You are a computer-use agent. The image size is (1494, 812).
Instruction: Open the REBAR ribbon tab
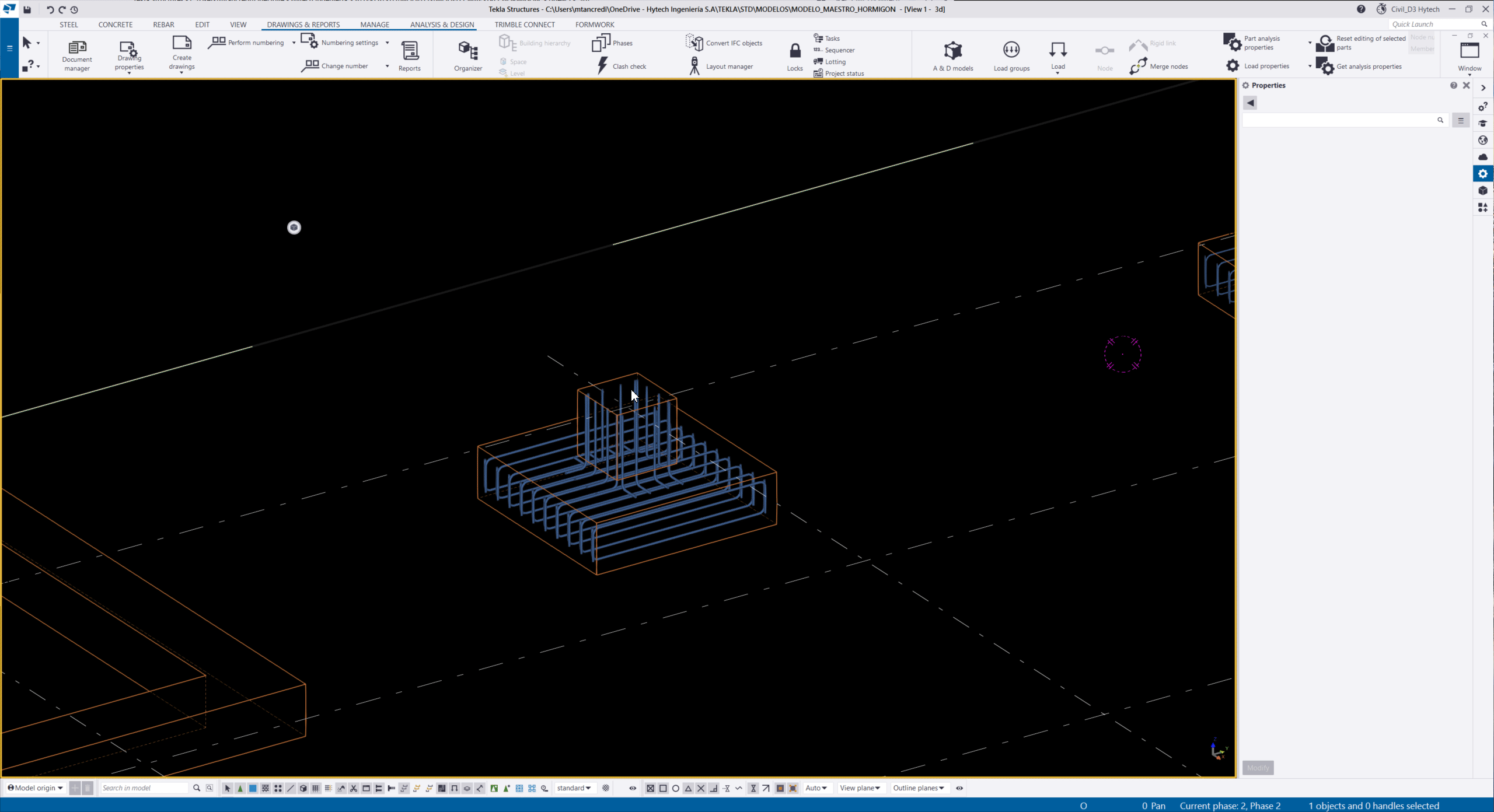point(163,24)
